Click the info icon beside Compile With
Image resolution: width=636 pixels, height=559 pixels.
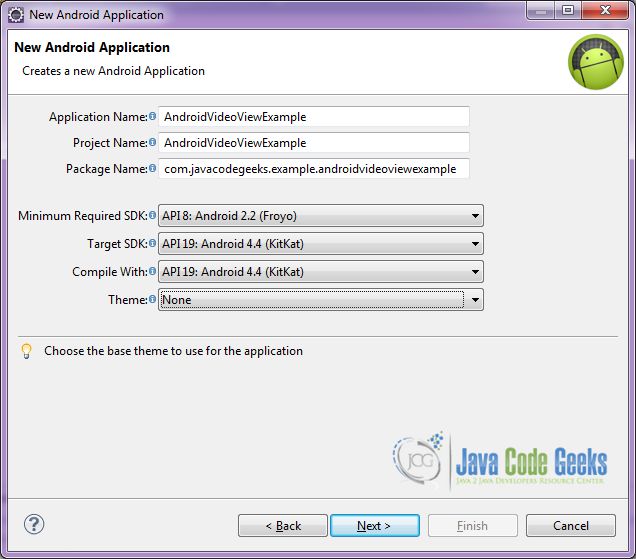pos(152,271)
